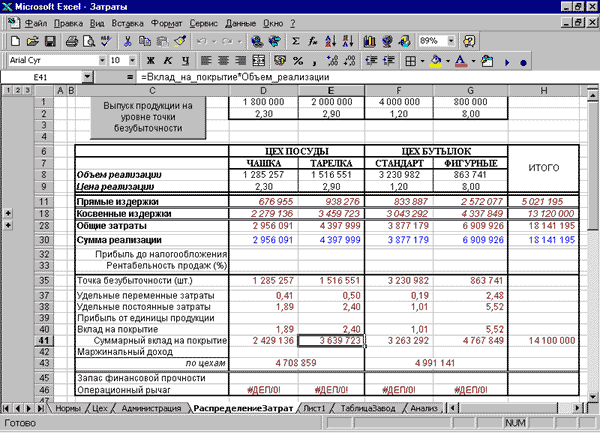Cut selection with scissors icon
This screenshot has height=433, width=600.
coord(127,41)
